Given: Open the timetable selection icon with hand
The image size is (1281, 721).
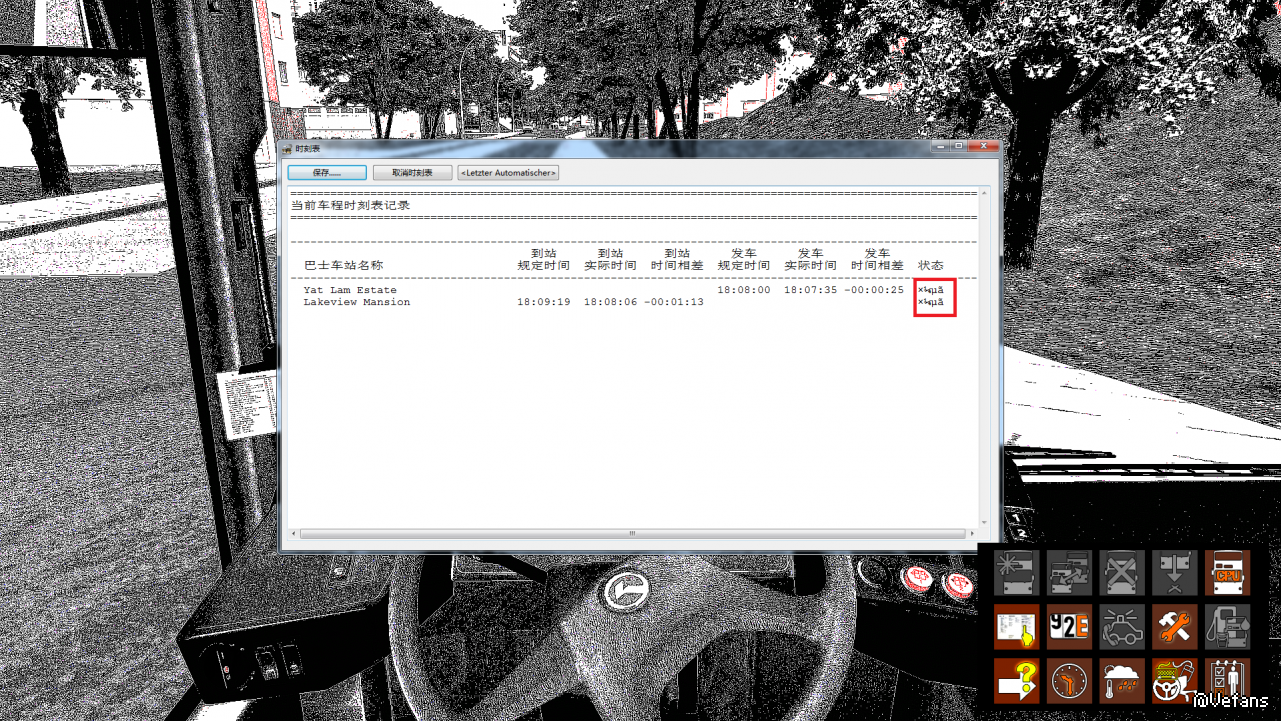Looking at the screenshot, I should point(1017,627).
